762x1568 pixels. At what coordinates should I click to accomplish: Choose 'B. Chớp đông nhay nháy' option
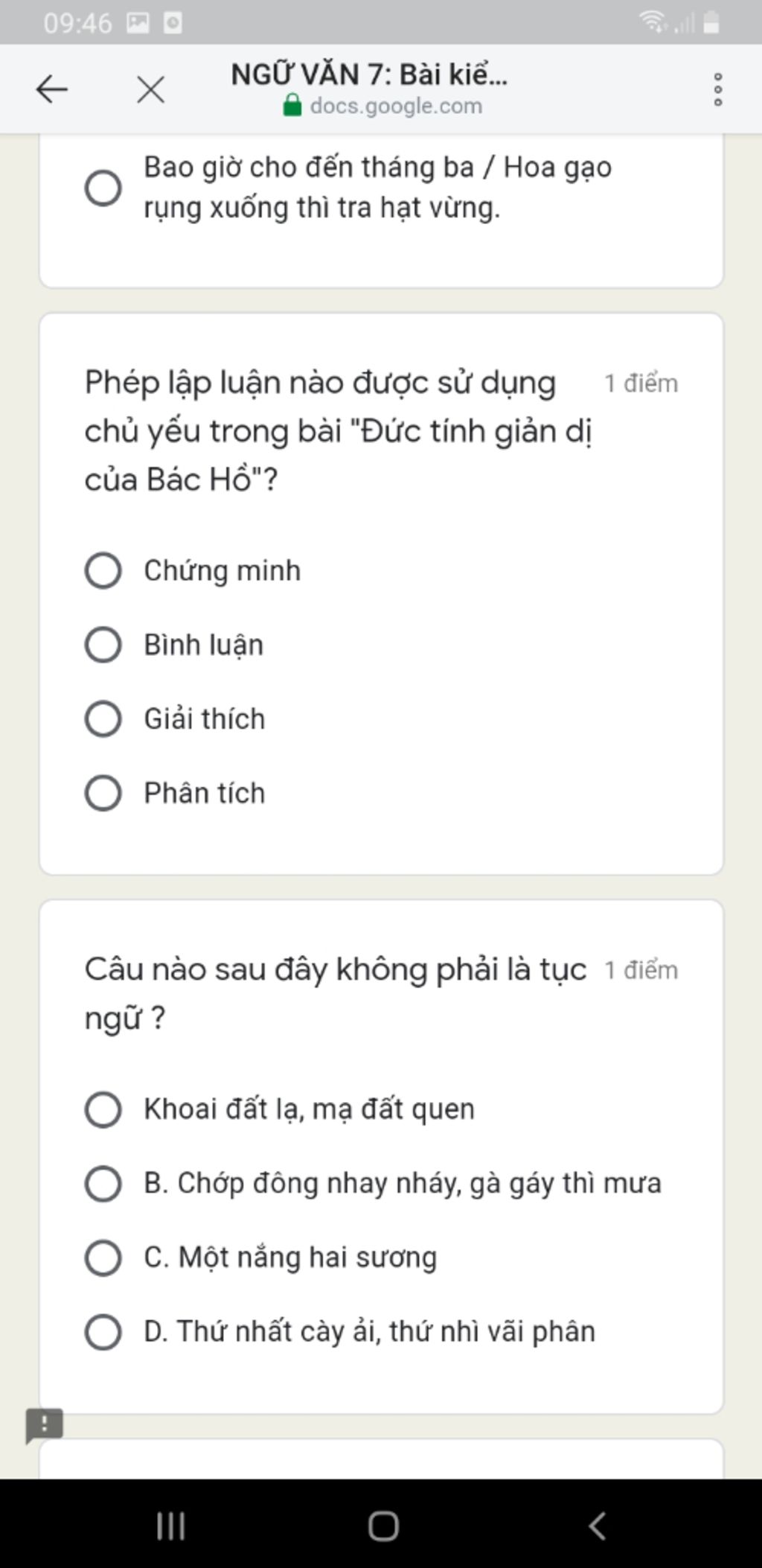click(x=103, y=1184)
